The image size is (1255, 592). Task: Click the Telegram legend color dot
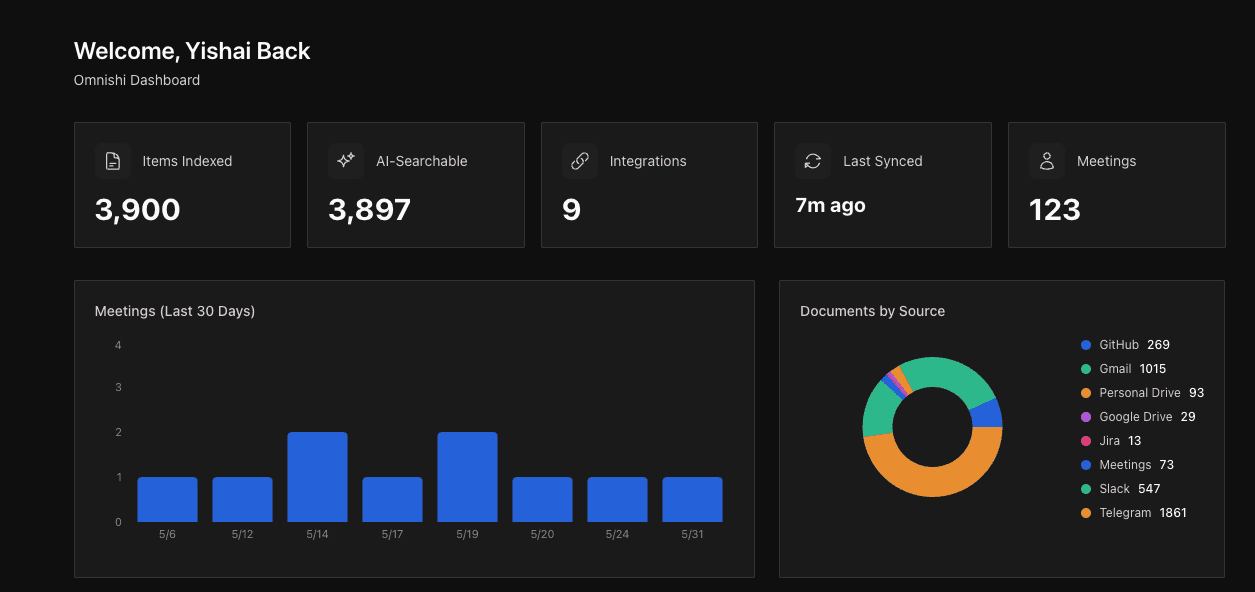pos(1086,513)
